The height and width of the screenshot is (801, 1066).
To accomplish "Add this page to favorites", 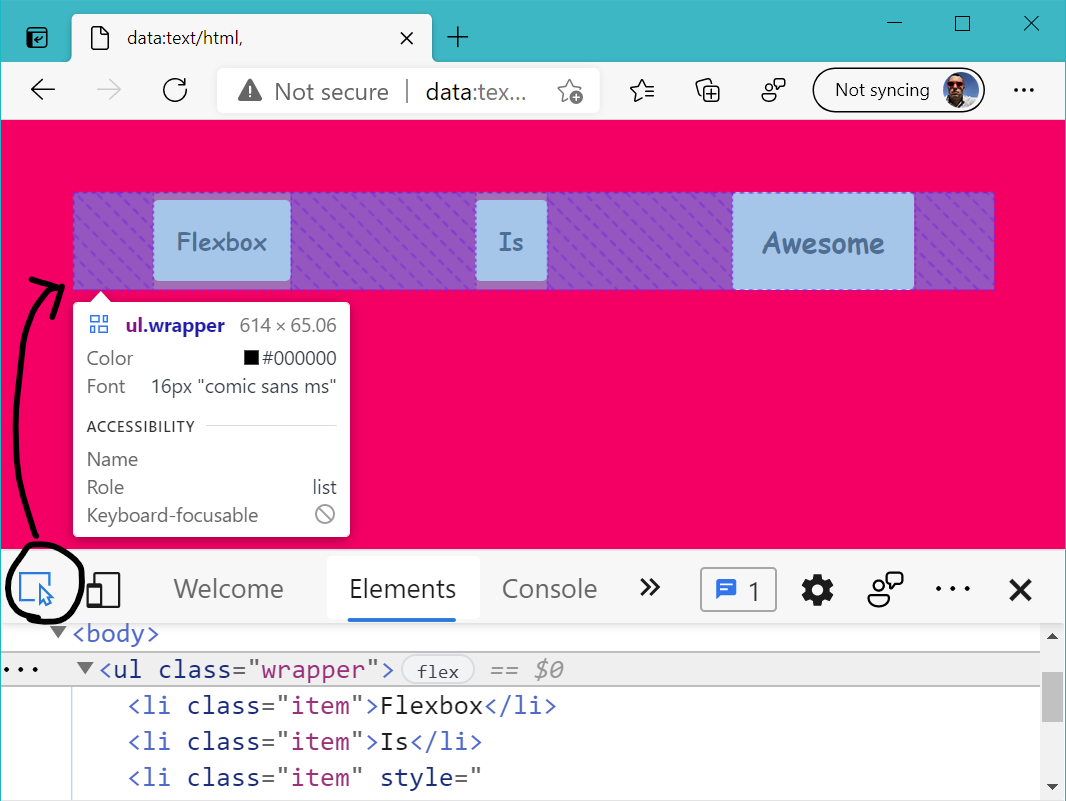I will click(x=570, y=91).
